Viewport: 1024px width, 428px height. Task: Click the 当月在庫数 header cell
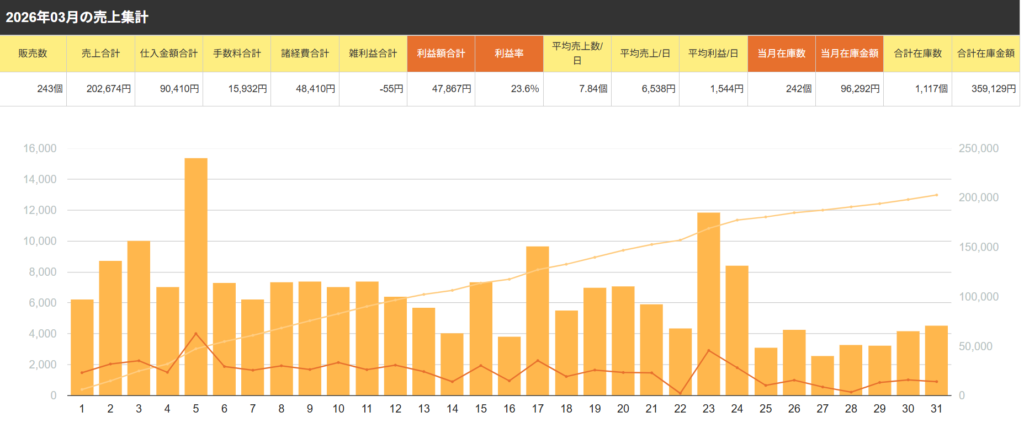[x=781, y=53]
